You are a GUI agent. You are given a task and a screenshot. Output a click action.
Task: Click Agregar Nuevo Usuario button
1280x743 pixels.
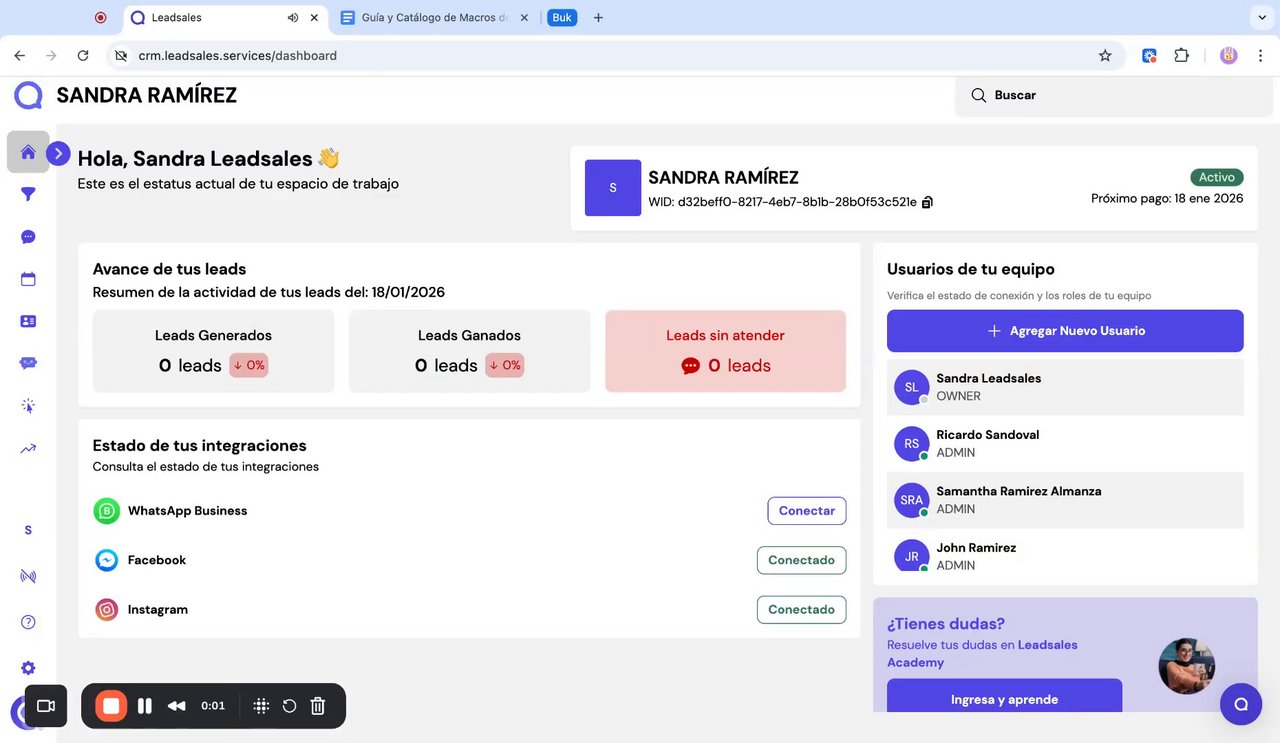tap(1065, 331)
